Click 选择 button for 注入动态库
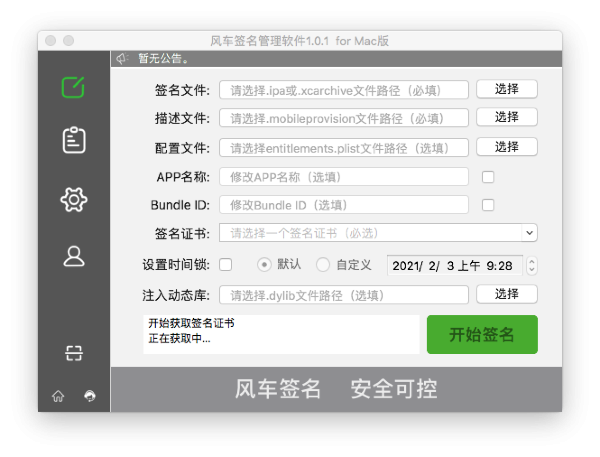This screenshot has height=457, width=600. tap(507, 294)
